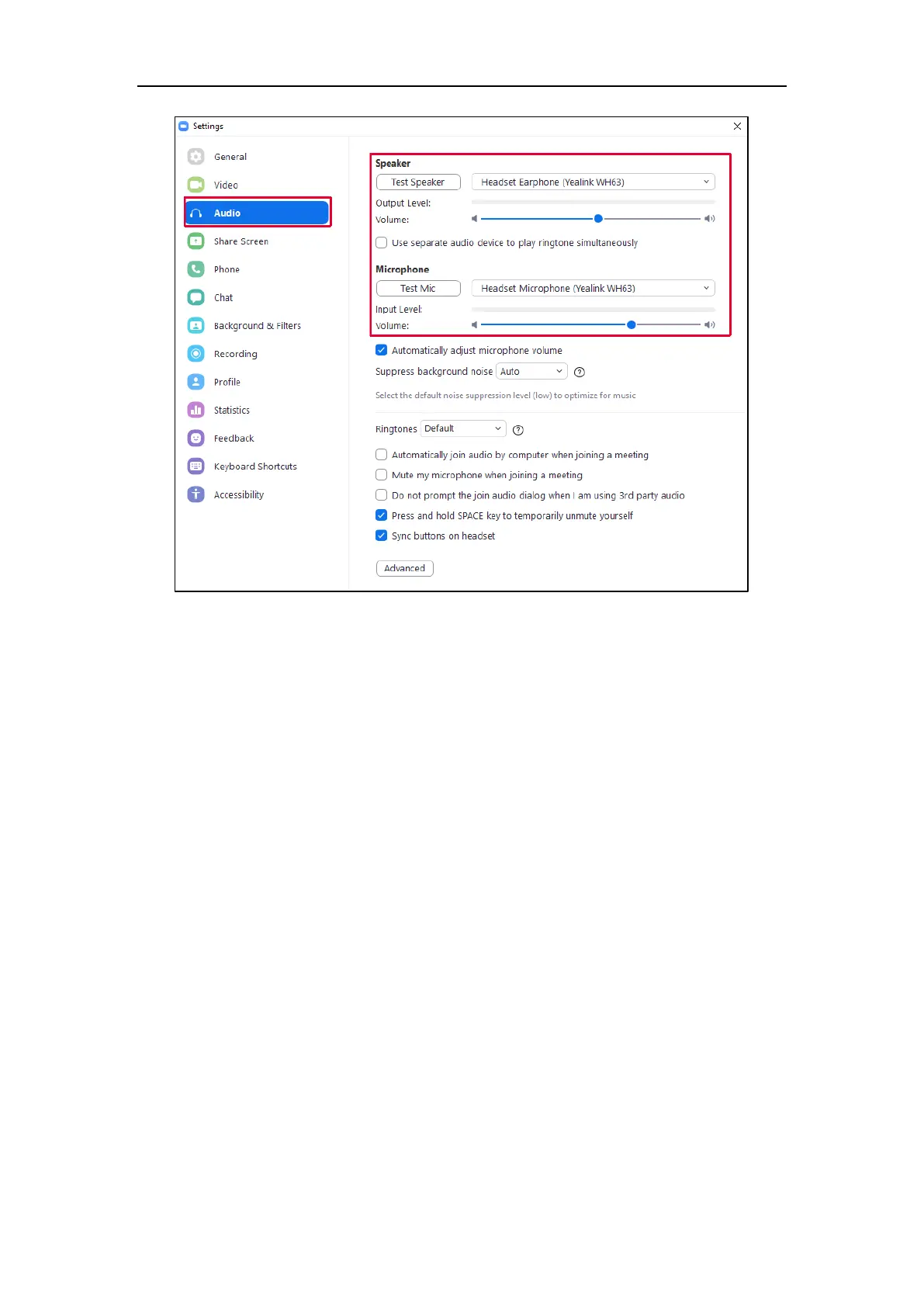Image resolution: width=924 pixels, height=1307 pixels.
Task: Click the speaker Output Level bar
Action: tap(594, 202)
